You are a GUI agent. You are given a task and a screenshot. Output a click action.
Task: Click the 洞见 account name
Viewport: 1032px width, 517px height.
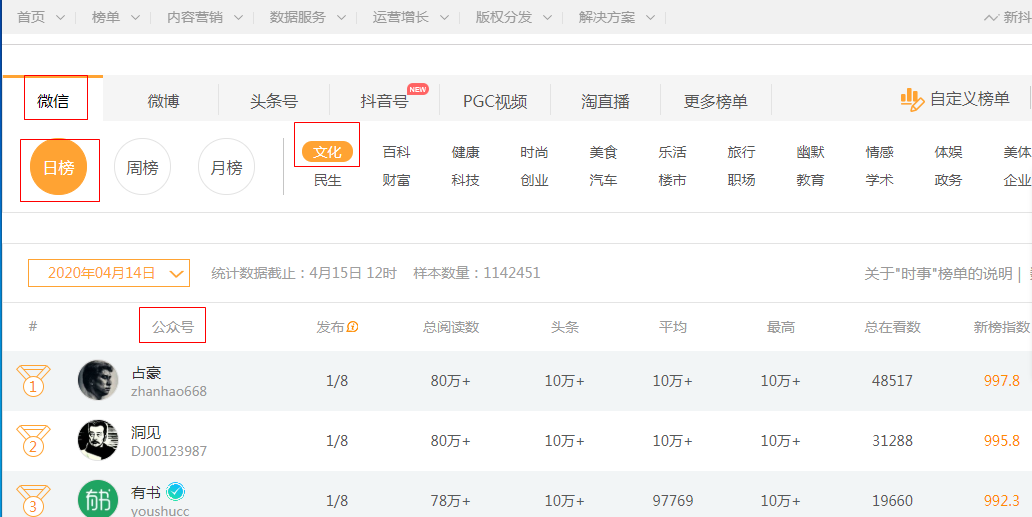tap(146, 433)
